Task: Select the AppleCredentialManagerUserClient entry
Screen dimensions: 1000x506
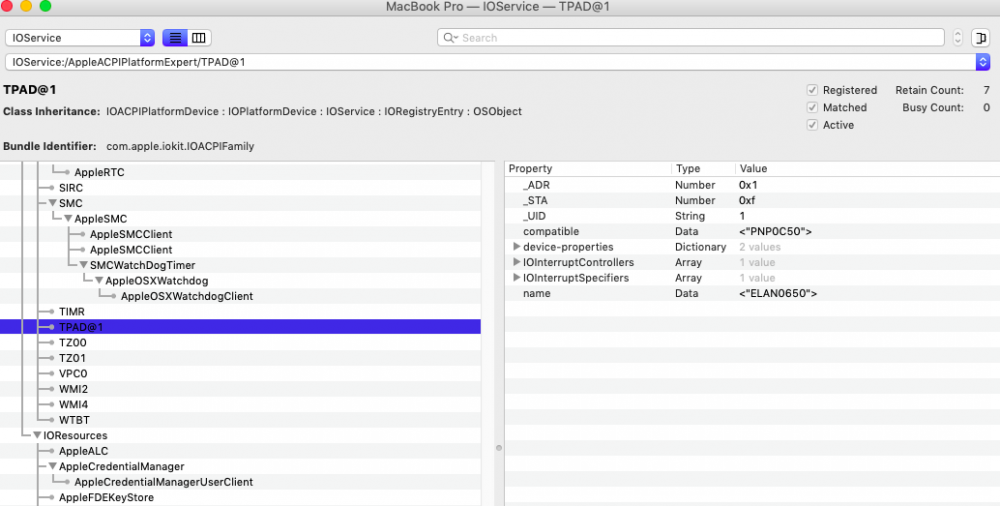Action: point(163,482)
